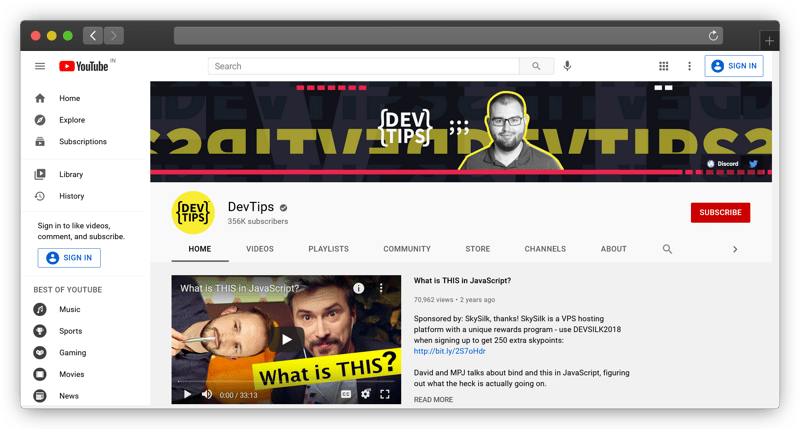
Task: Open the hamburger guide menu
Action: tap(40, 66)
